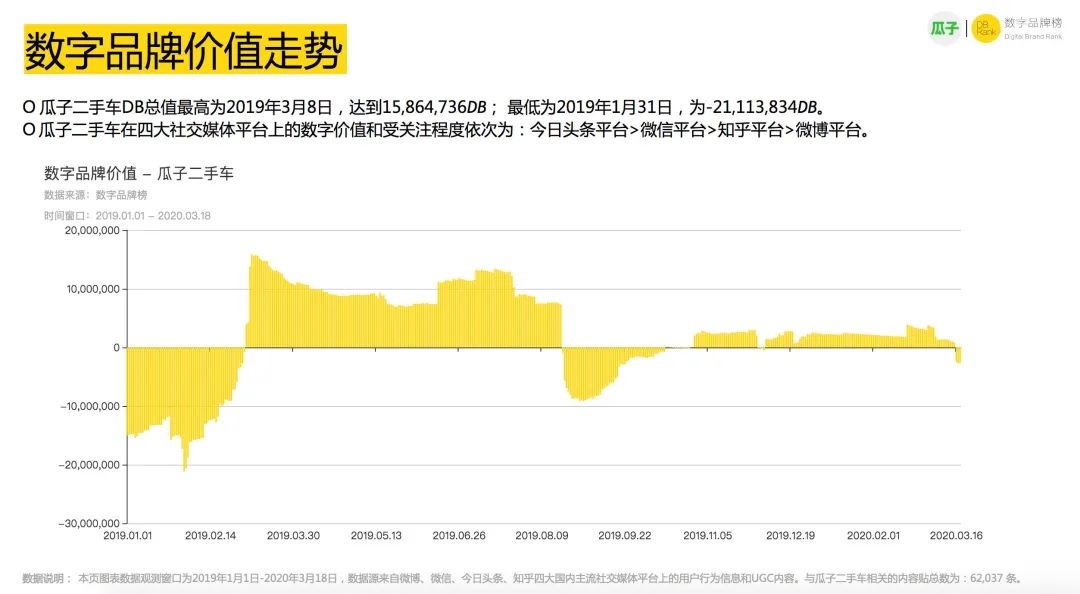Click the highlighted 数字品牌价值走势 title
Viewport: 1080px width, 594px height.
185,48
